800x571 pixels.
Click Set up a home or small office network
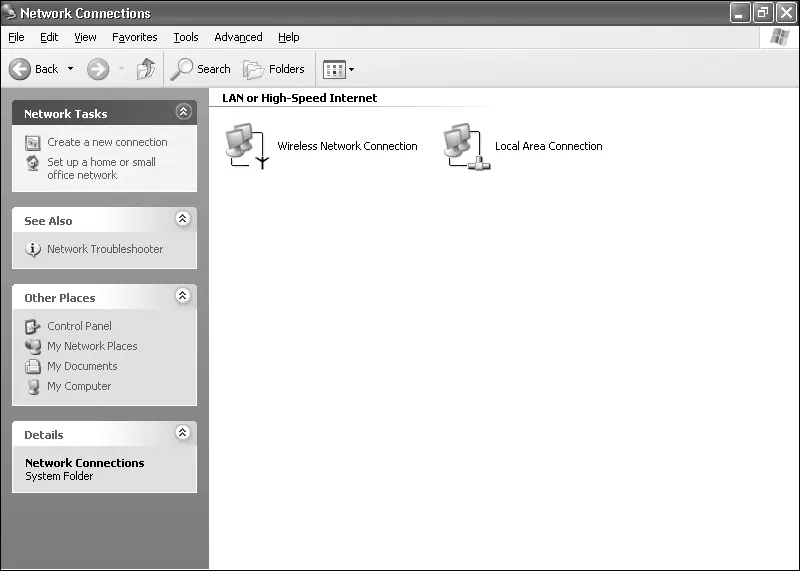pos(102,168)
